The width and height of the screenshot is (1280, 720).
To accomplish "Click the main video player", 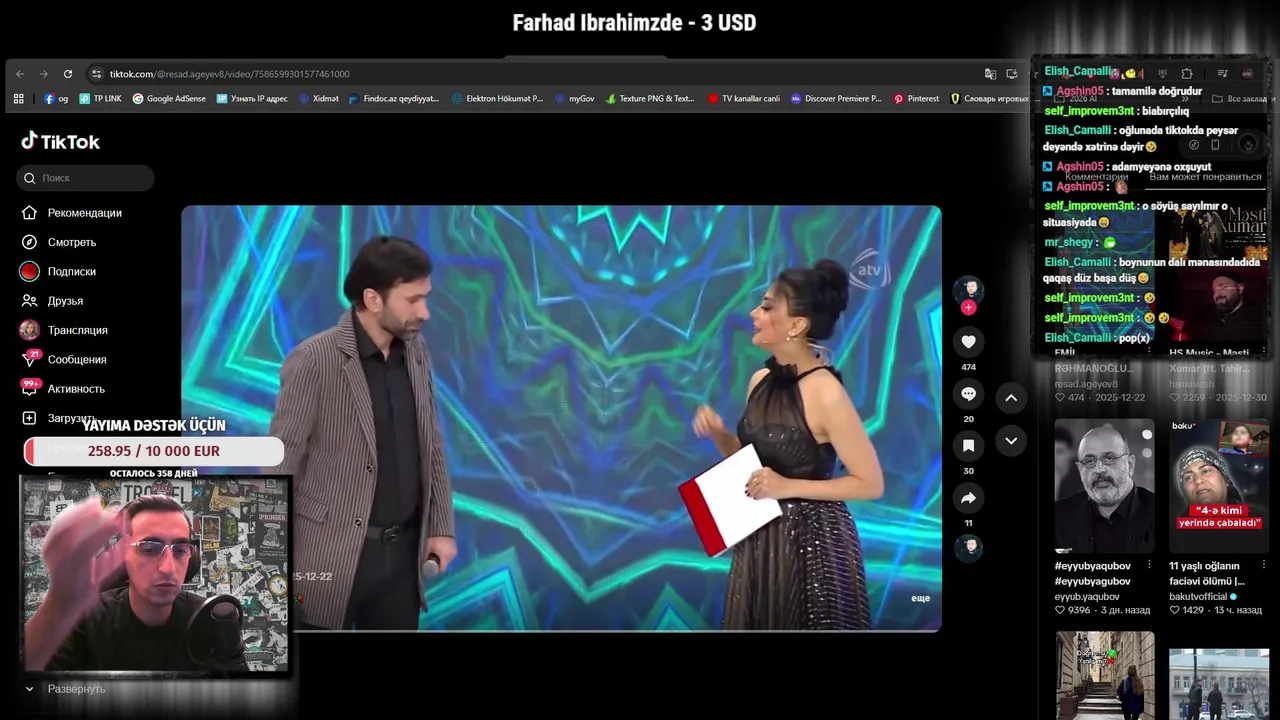I will pyautogui.click(x=561, y=418).
